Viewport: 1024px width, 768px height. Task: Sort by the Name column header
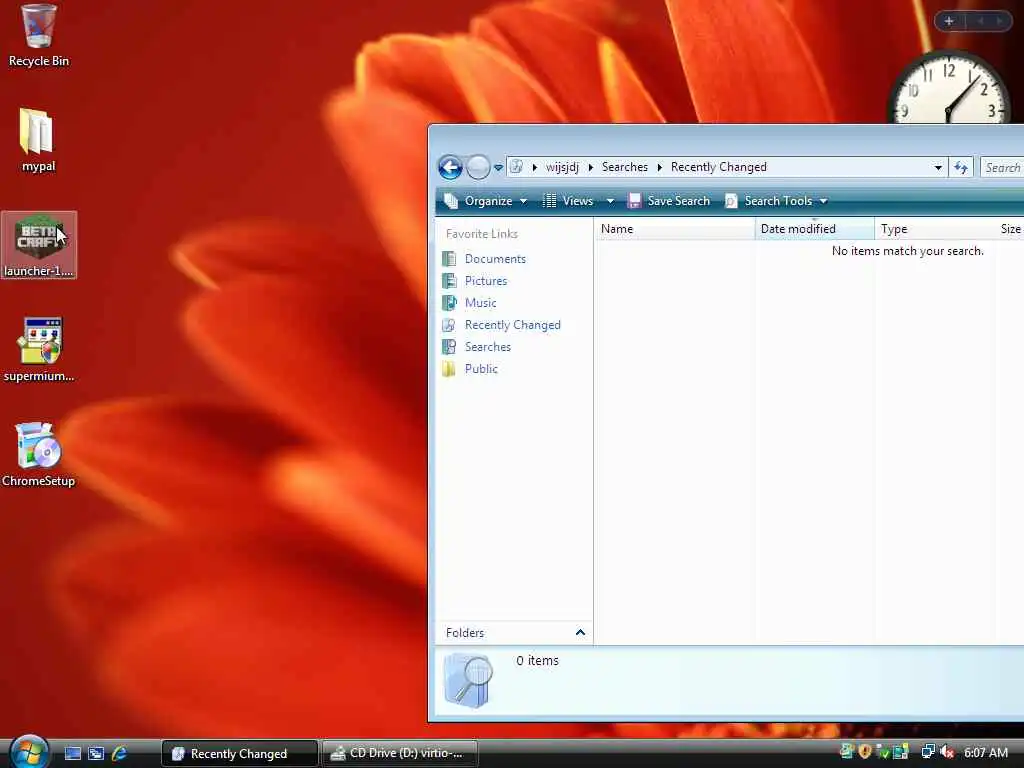[x=675, y=229]
